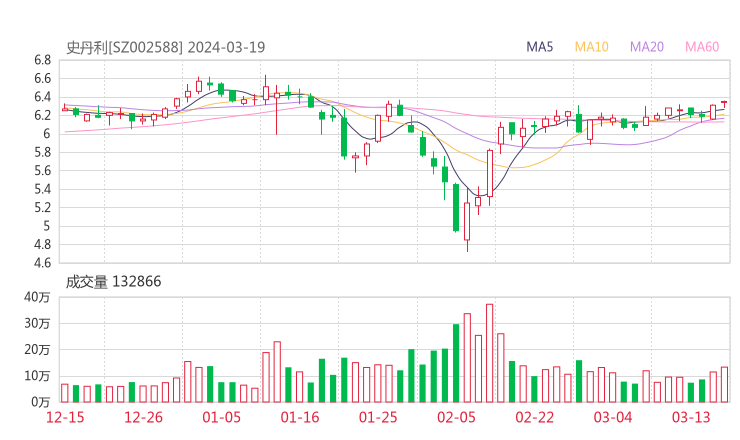The width and height of the screenshot is (740, 440).
Task: Click the tallest red volume bar near 02-05
Action: [x=489, y=353]
